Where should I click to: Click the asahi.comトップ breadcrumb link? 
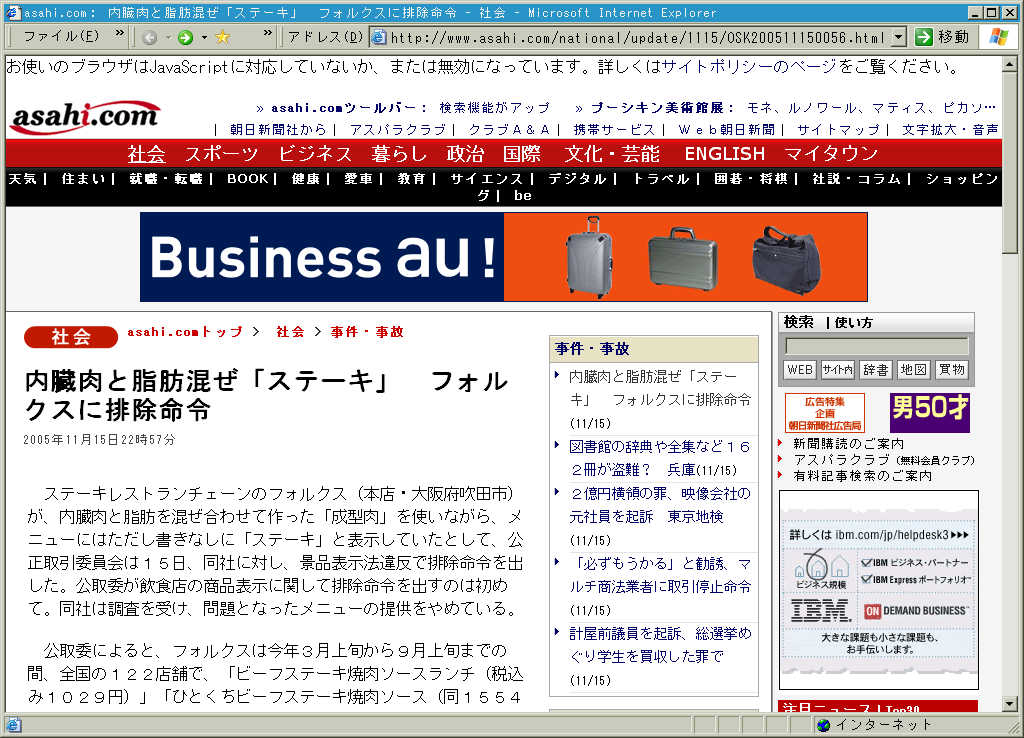click(185, 332)
